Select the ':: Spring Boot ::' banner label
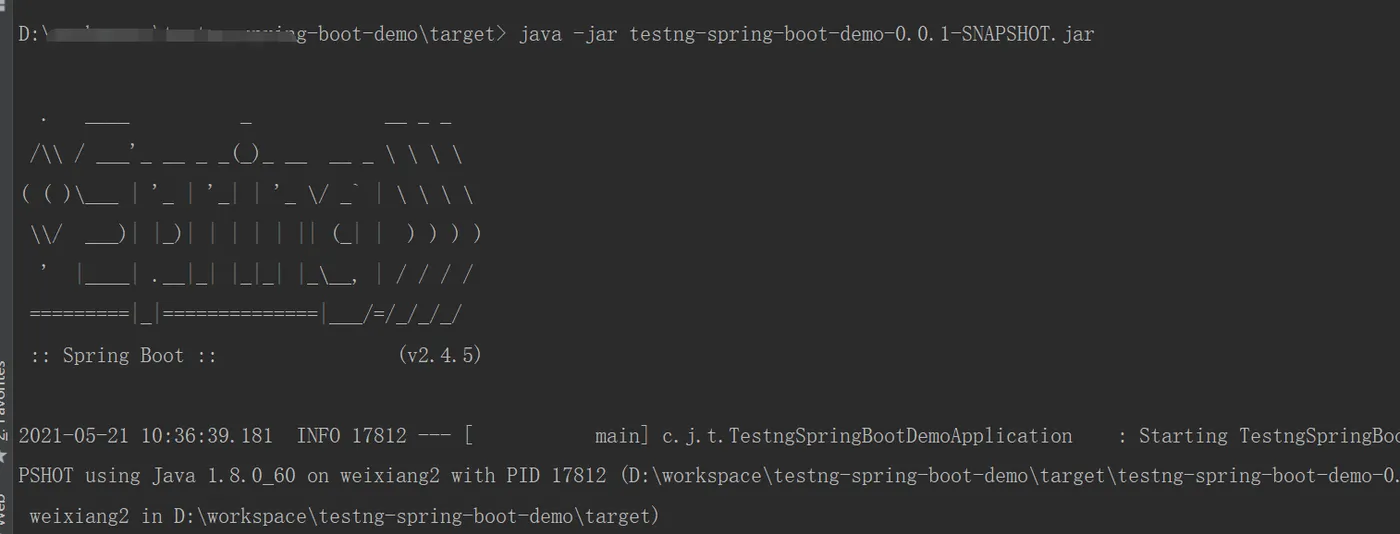 [123, 355]
